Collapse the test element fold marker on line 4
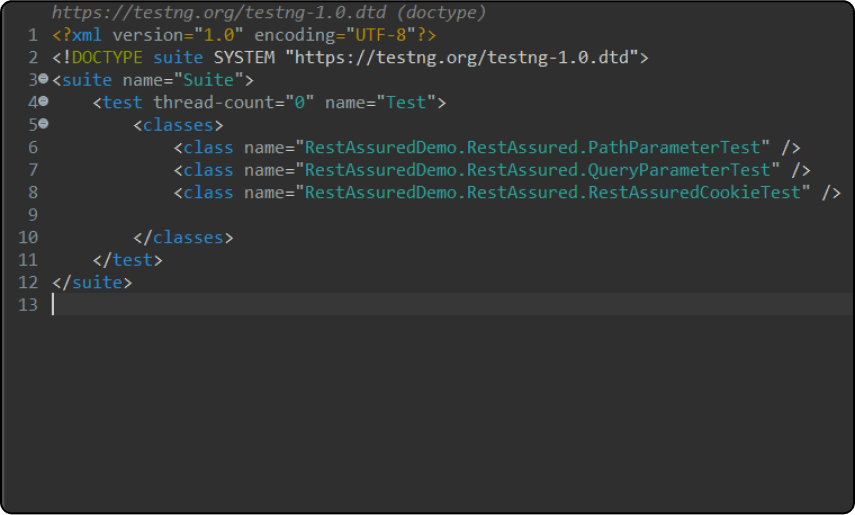 coord(44,101)
